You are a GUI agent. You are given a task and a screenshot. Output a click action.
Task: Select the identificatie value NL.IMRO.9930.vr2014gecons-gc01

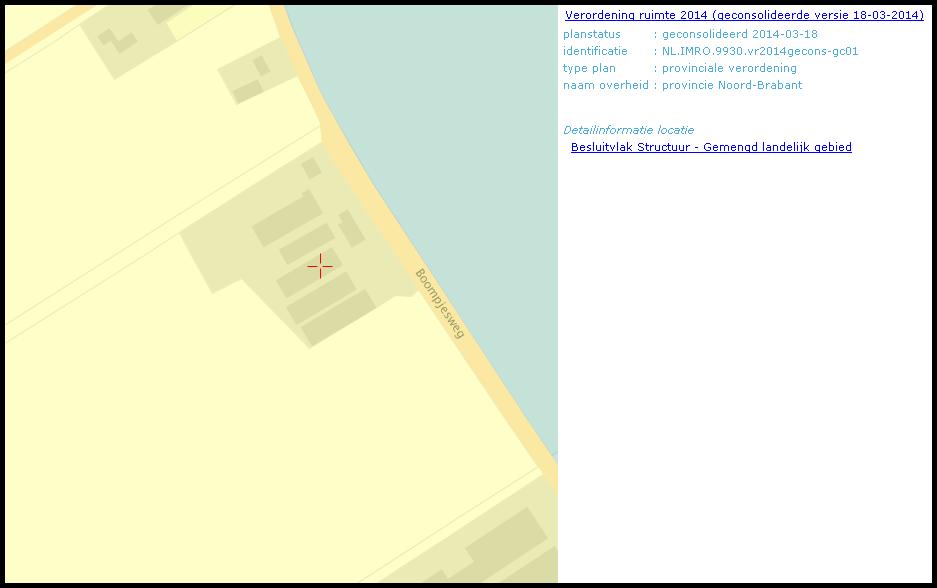(760, 51)
